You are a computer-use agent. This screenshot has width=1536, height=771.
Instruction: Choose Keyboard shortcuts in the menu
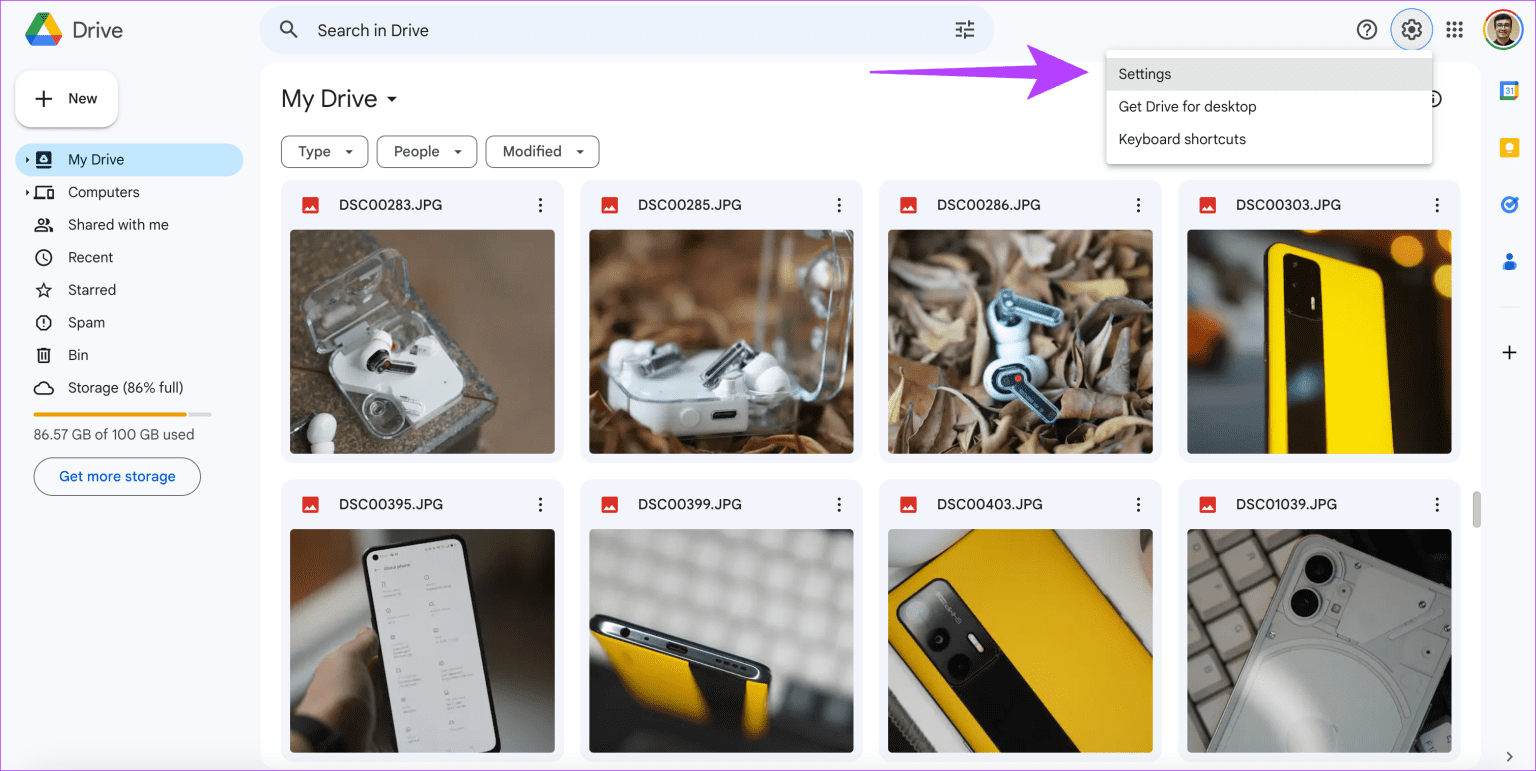click(x=1182, y=139)
